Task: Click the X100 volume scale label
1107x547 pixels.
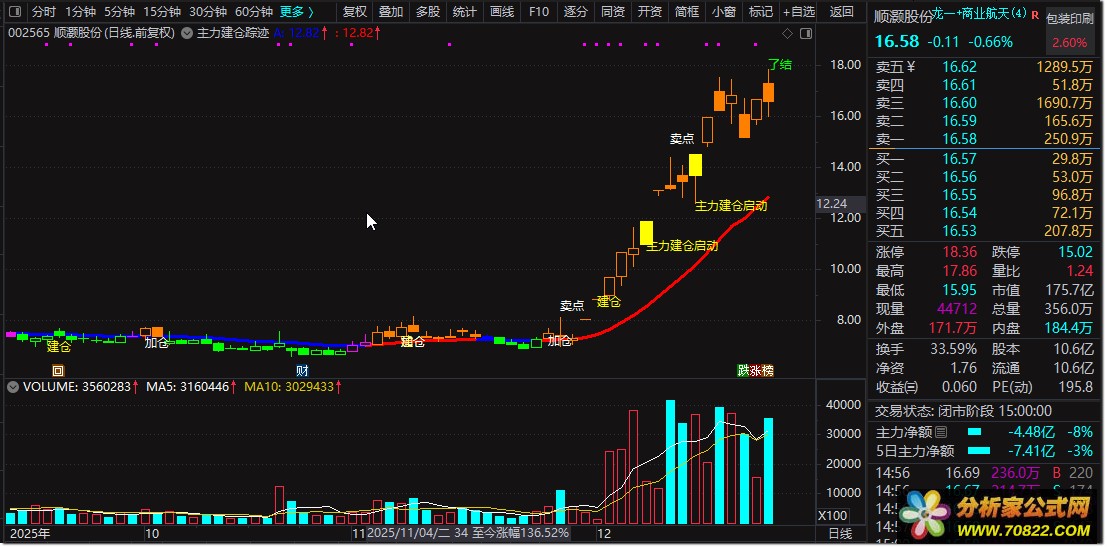Action: point(832,516)
